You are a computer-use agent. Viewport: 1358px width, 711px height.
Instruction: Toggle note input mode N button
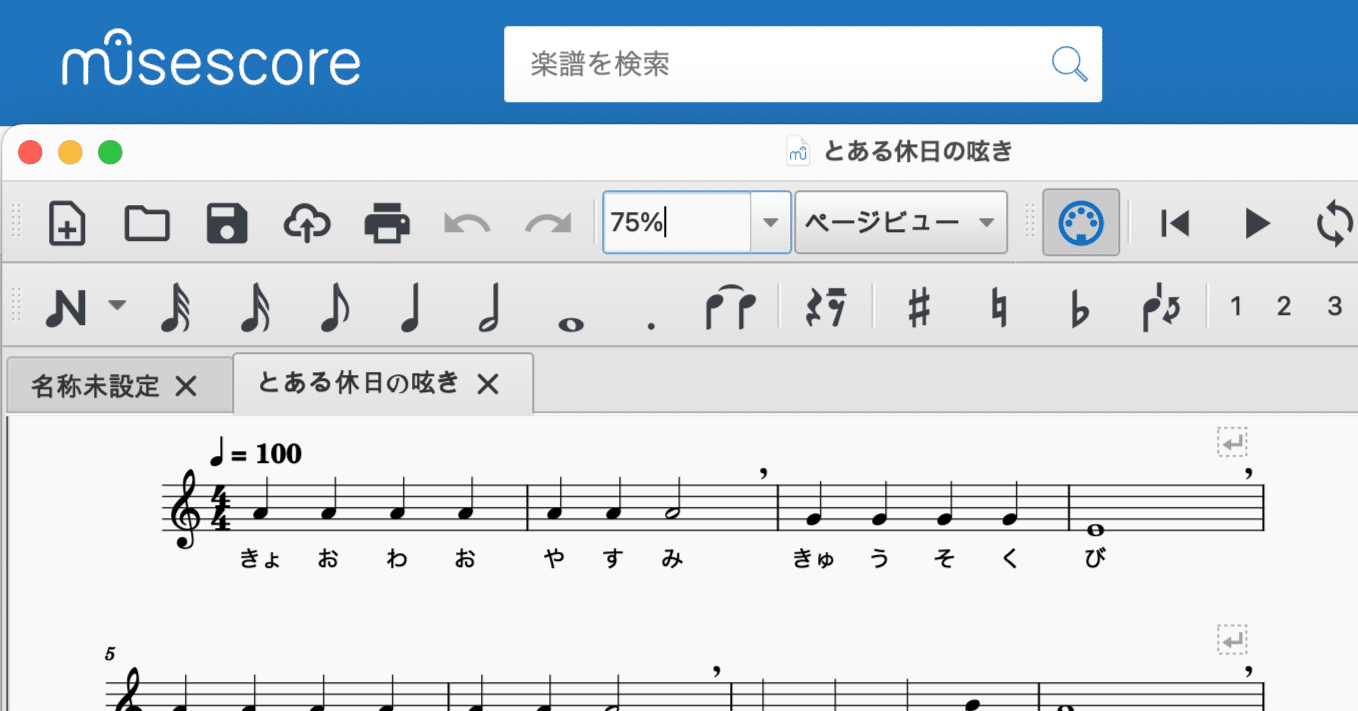pyautogui.click(x=66, y=308)
